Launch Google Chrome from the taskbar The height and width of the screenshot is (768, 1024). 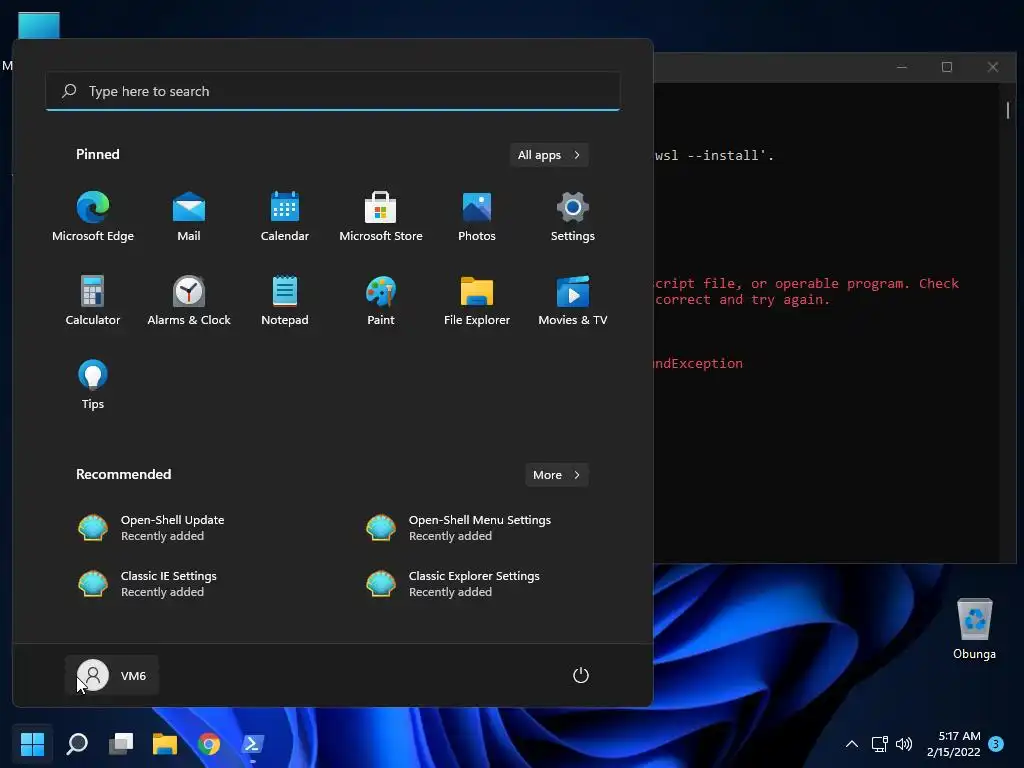click(x=209, y=743)
